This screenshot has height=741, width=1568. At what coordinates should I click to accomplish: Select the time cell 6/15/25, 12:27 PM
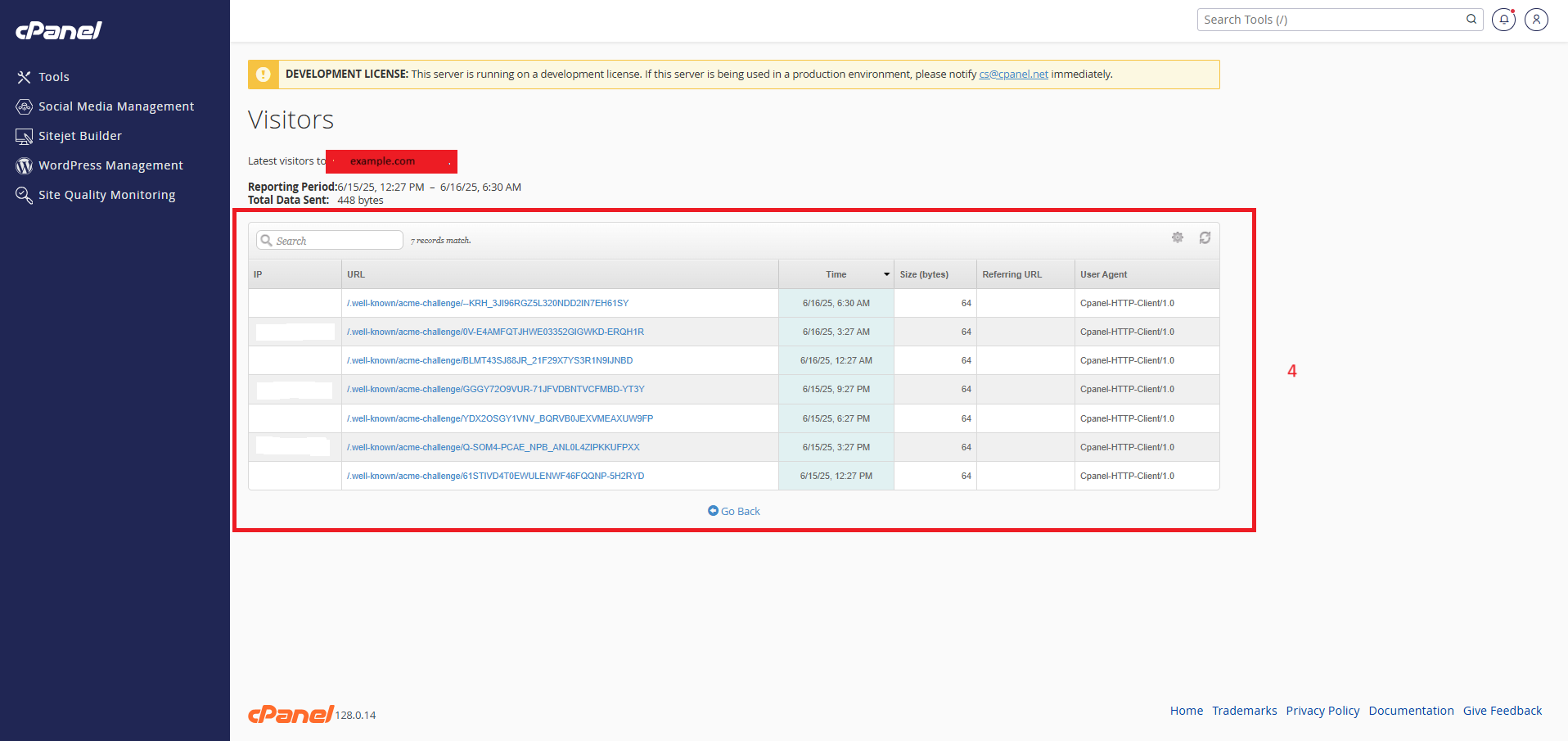[836, 476]
